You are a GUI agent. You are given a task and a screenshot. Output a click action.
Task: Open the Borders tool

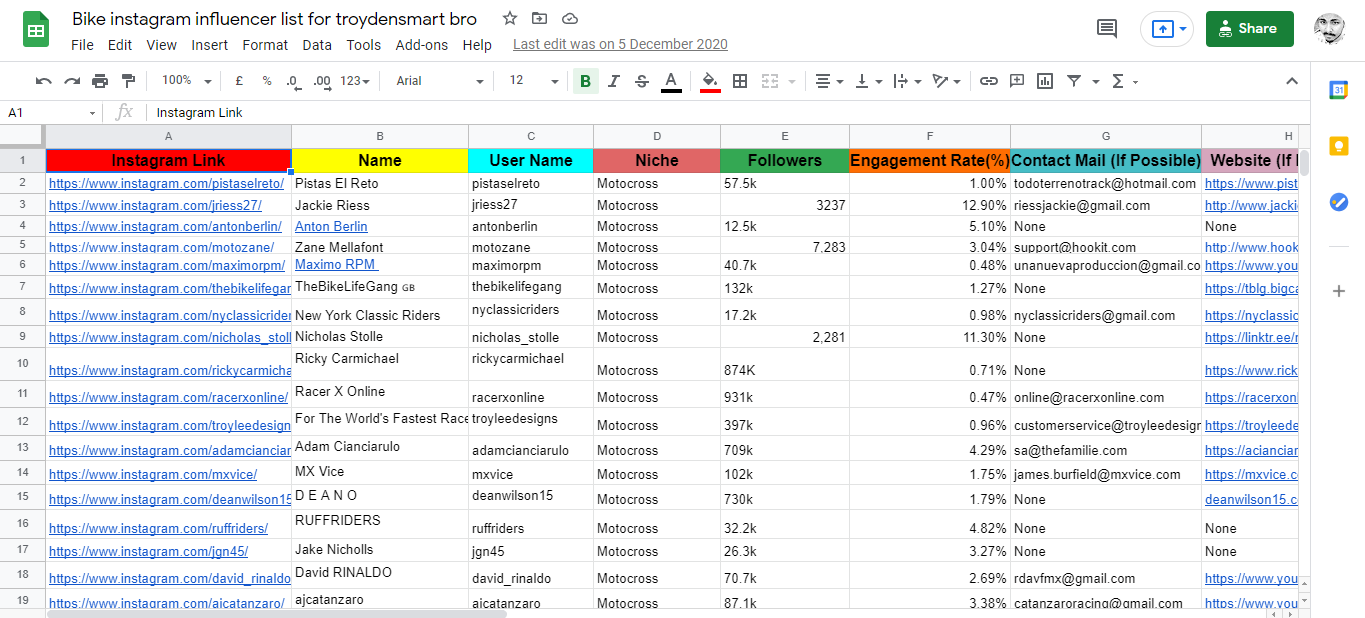(740, 81)
